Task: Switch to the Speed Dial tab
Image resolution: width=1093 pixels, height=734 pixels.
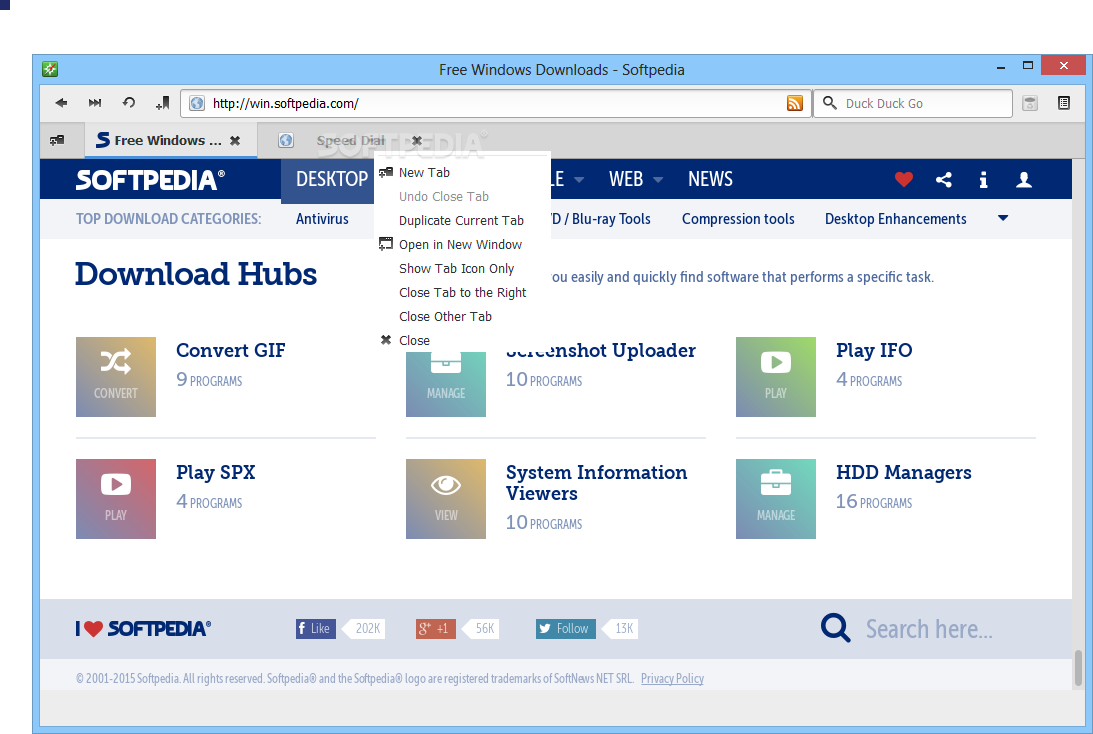Action: click(351, 141)
